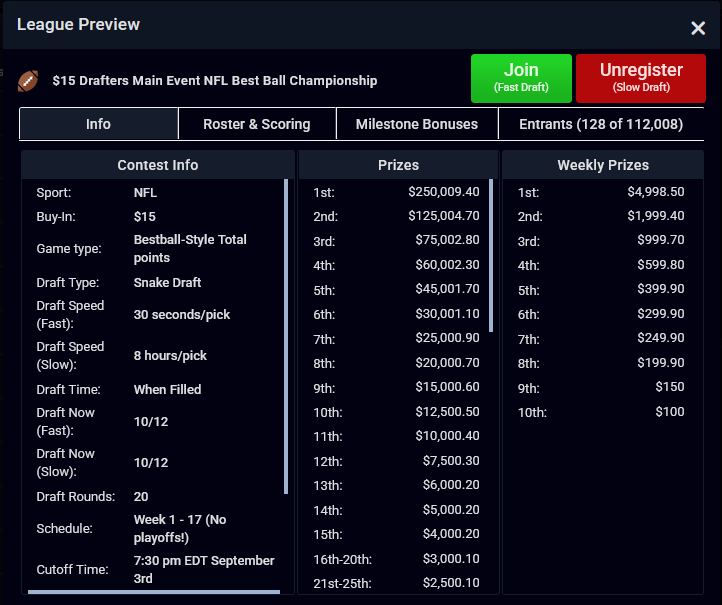Click weekly 5th prize $399.90
The image size is (722, 605).
pyautogui.click(x=661, y=289)
